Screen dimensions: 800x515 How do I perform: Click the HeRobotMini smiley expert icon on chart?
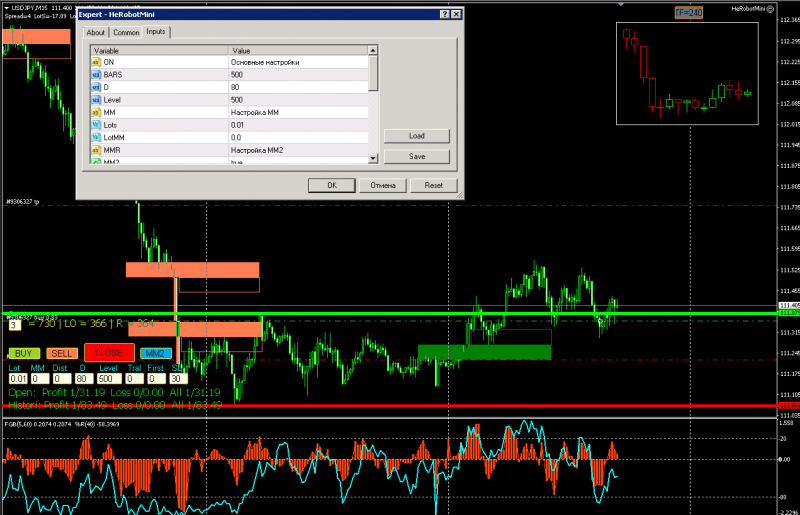coord(770,9)
